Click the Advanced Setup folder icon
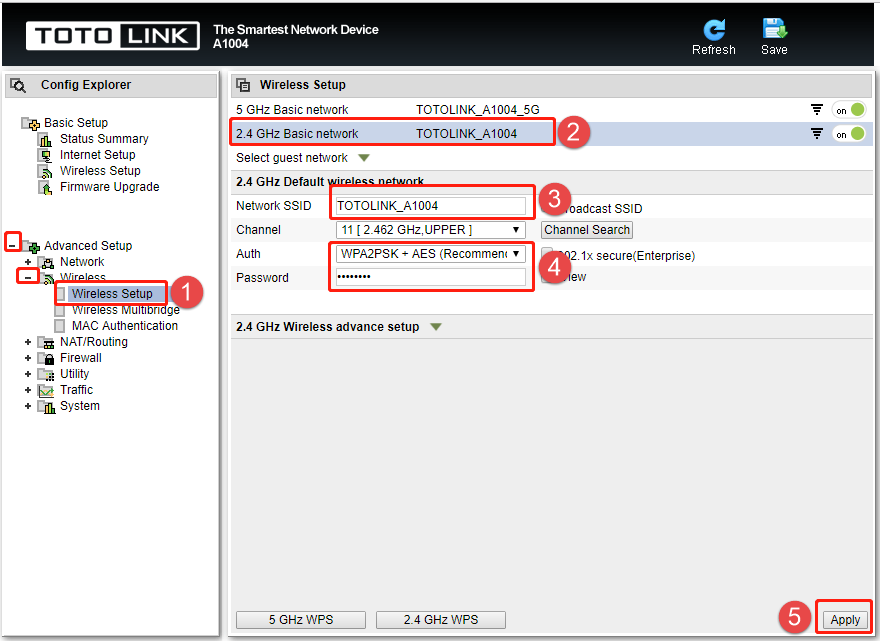This screenshot has height=641, width=880. pyautogui.click(x=31, y=246)
